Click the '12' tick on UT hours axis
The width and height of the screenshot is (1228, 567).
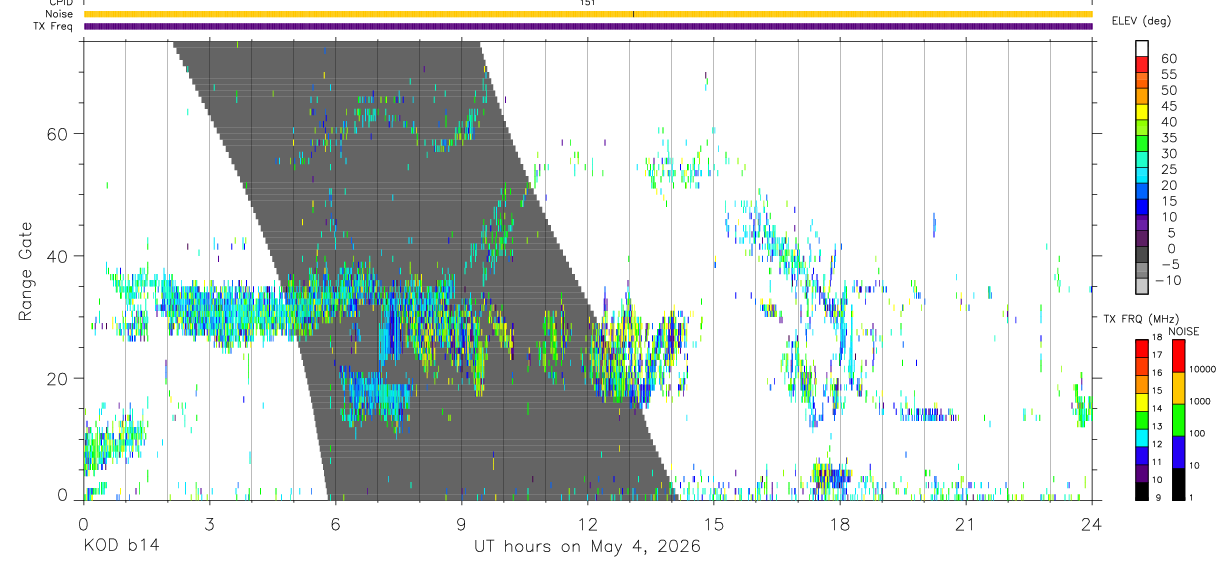(588, 523)
